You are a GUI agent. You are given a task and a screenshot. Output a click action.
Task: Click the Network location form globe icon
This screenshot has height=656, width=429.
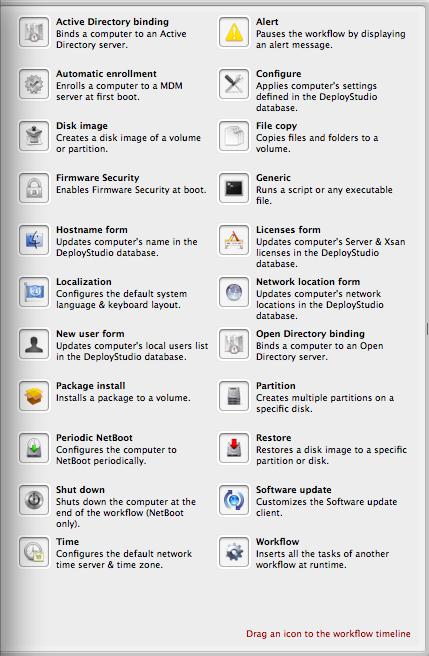pyautogui.click(x=234, y=292)
